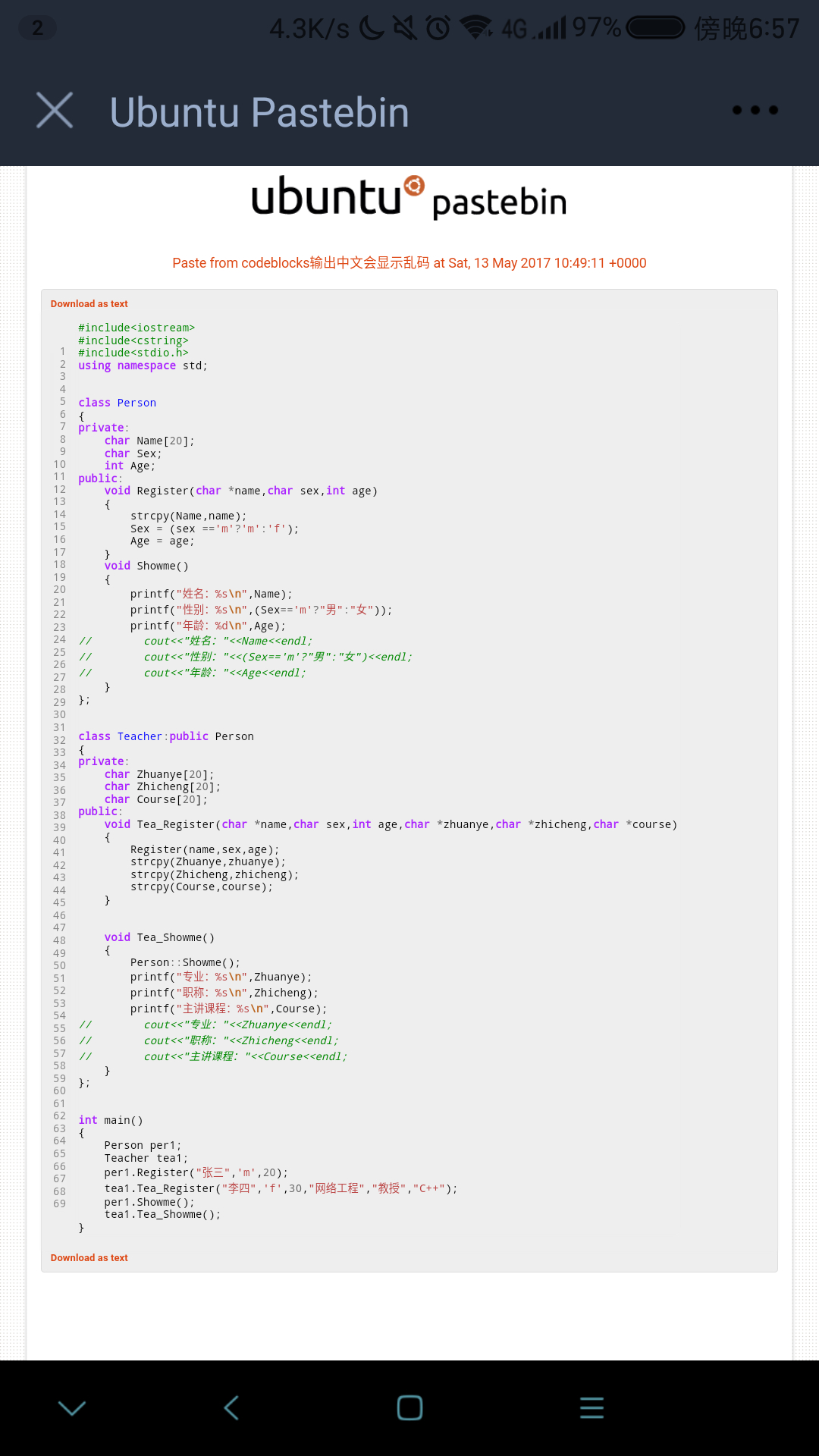Tap the Wi-Fi signal icon in status bar
The image size is (819, 1456).
[476, 28]
